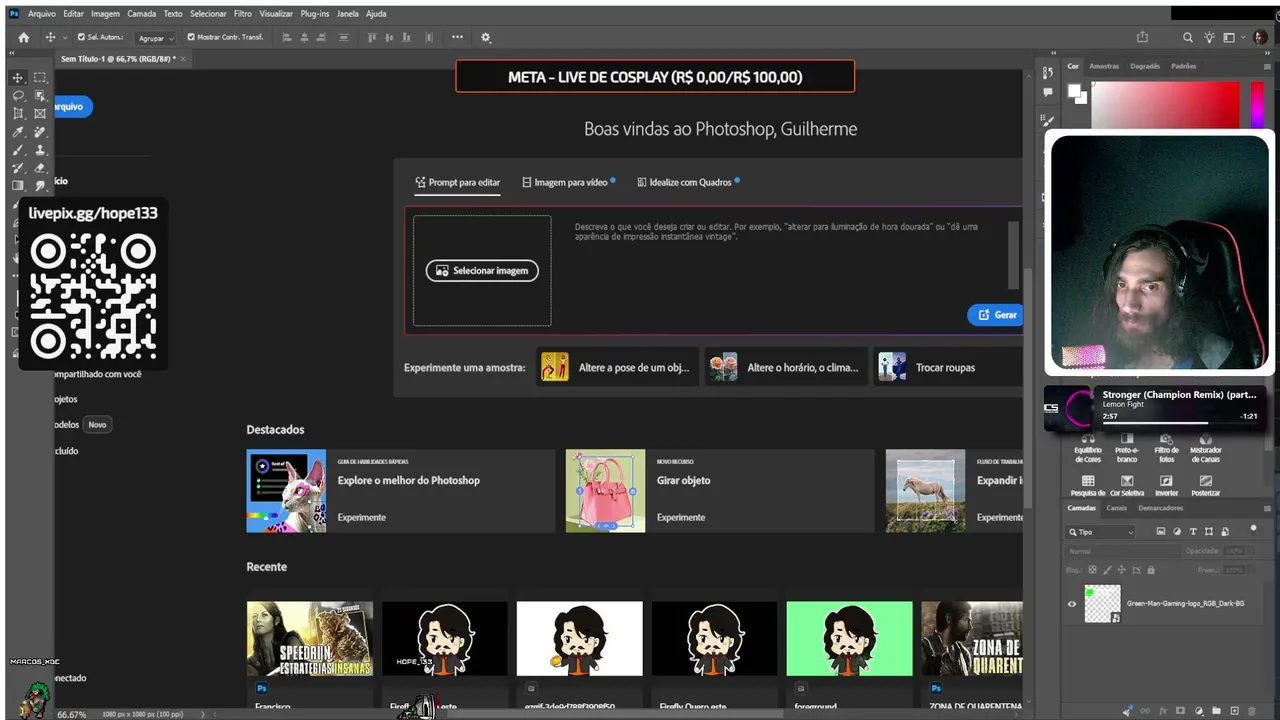Toggle Sel. Autom. checkbox
Image resolution: width=1280 pixels, height=720 pixels.
[82, 37]
